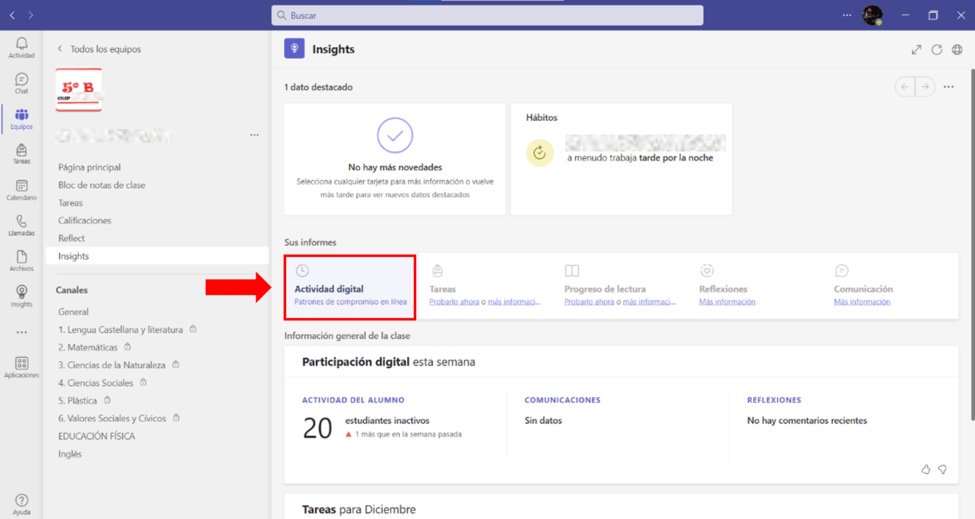Click the 5º B team picture

coord(78,90)
